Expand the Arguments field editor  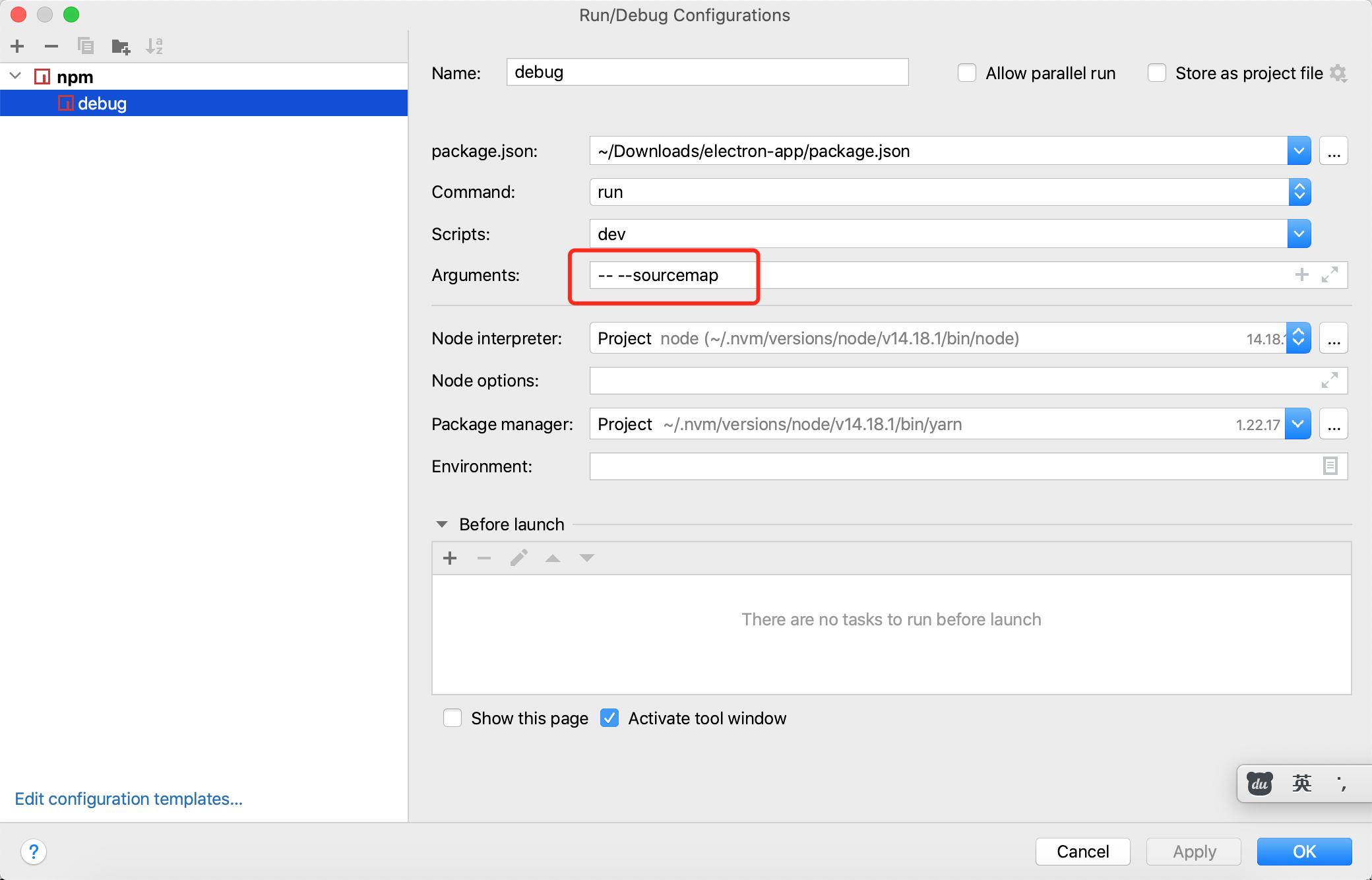coord(1329,275)
